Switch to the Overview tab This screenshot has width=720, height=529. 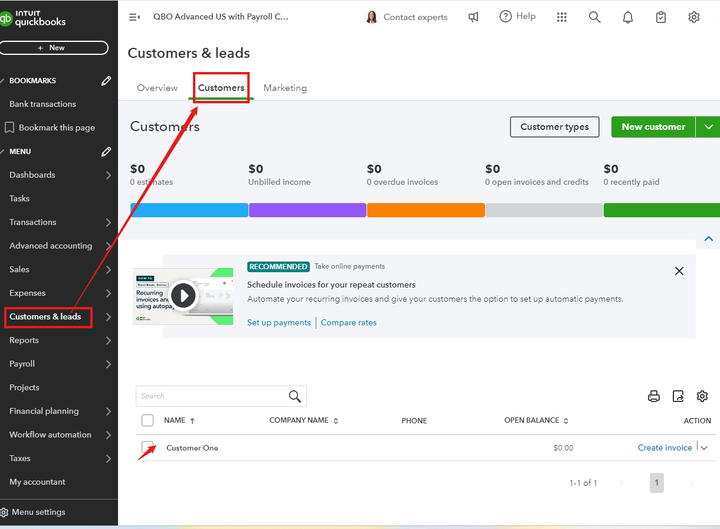157,88
